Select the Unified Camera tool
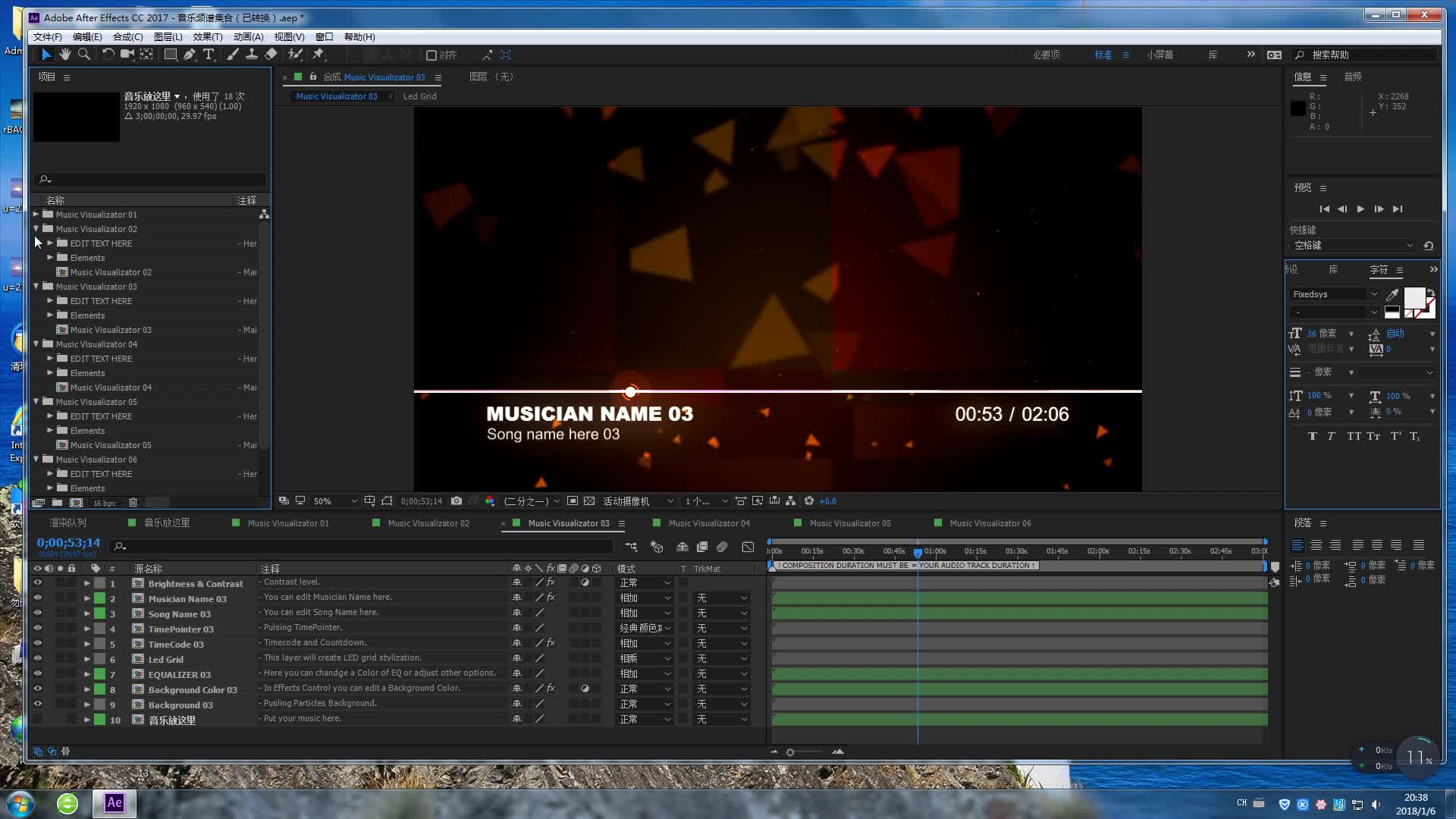Screen dimensions: 1456x819 pos(127,55)
